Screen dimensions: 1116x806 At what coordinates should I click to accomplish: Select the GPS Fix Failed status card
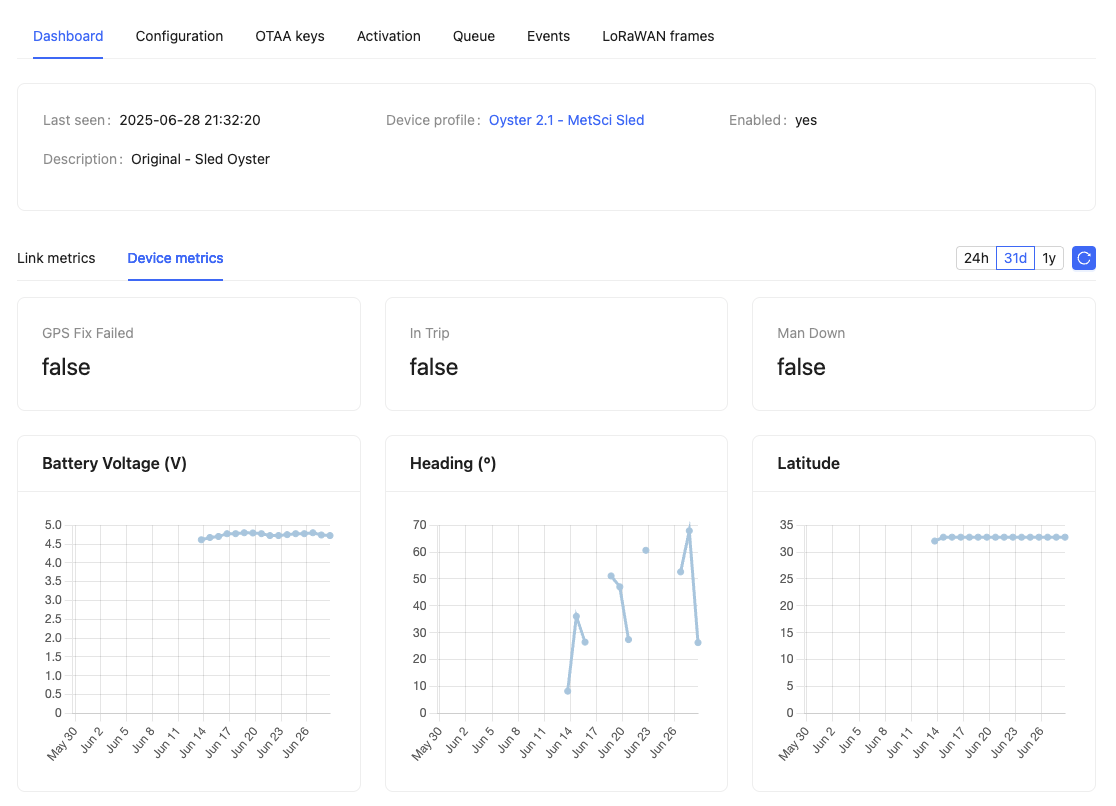pos(188,354)
